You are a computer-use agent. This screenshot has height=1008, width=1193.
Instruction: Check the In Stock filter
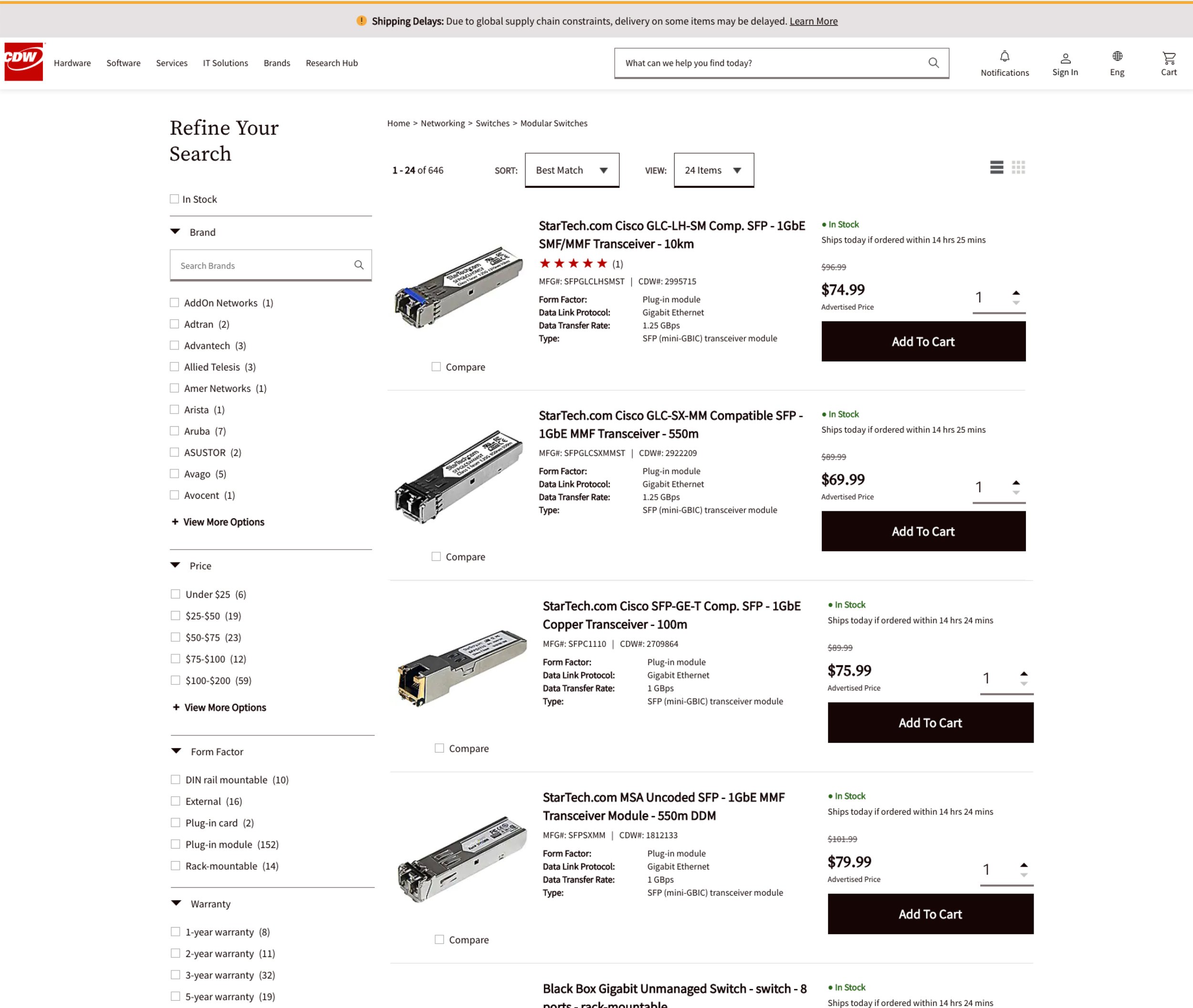[174, 199]
